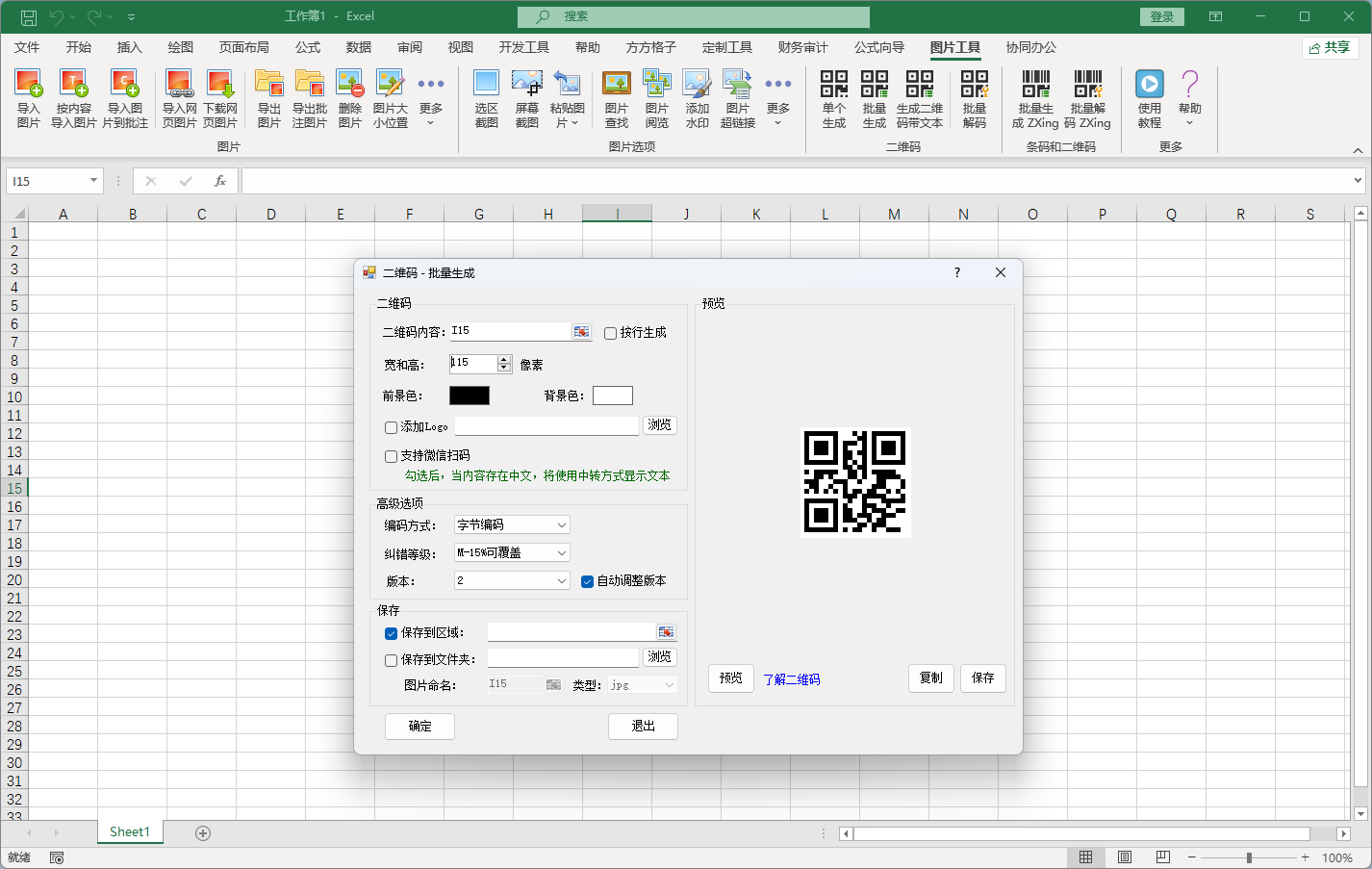Click the 退出 button
Screen dimensions: 1372x869
tap(643, 727)
